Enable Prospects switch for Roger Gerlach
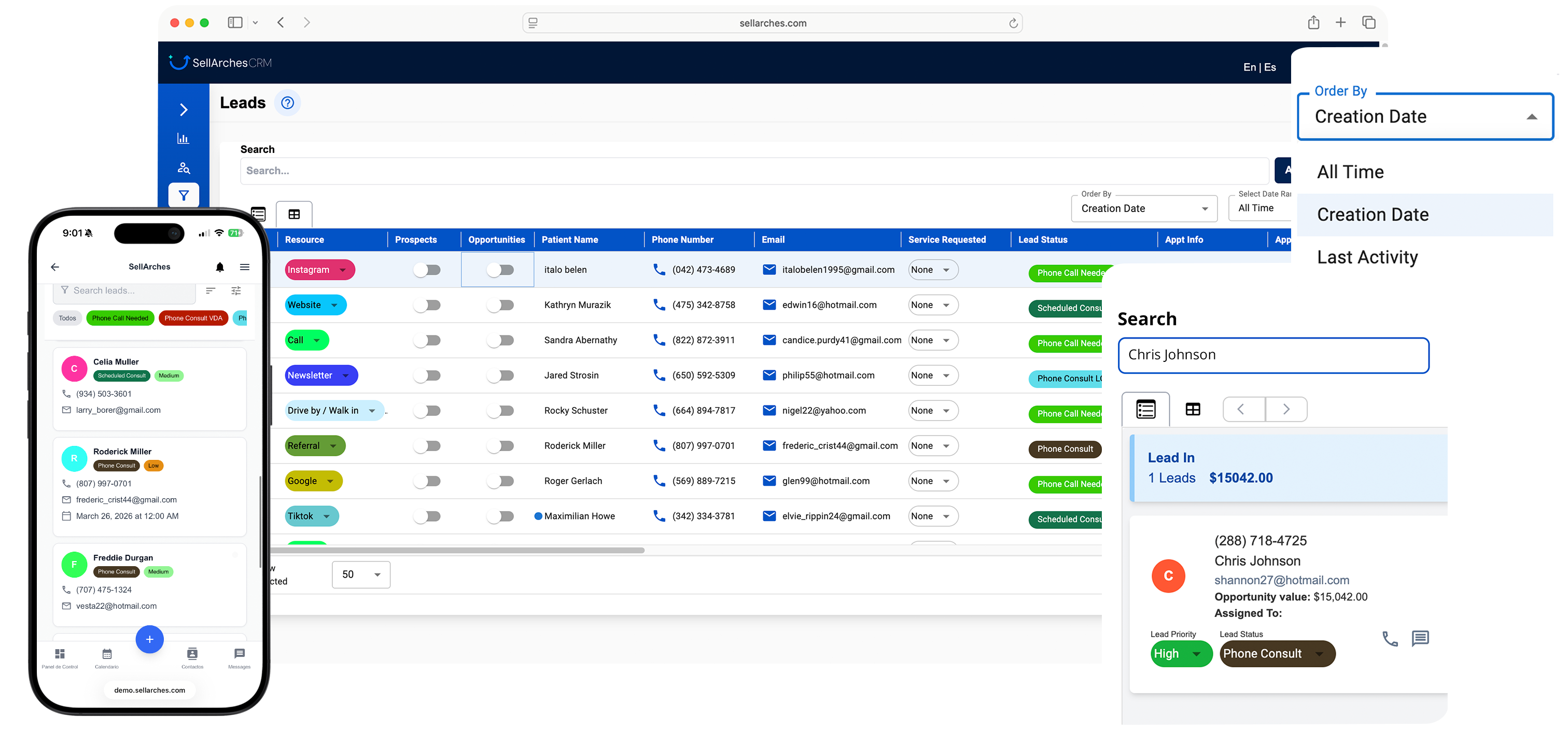 (x=427, y=481)
